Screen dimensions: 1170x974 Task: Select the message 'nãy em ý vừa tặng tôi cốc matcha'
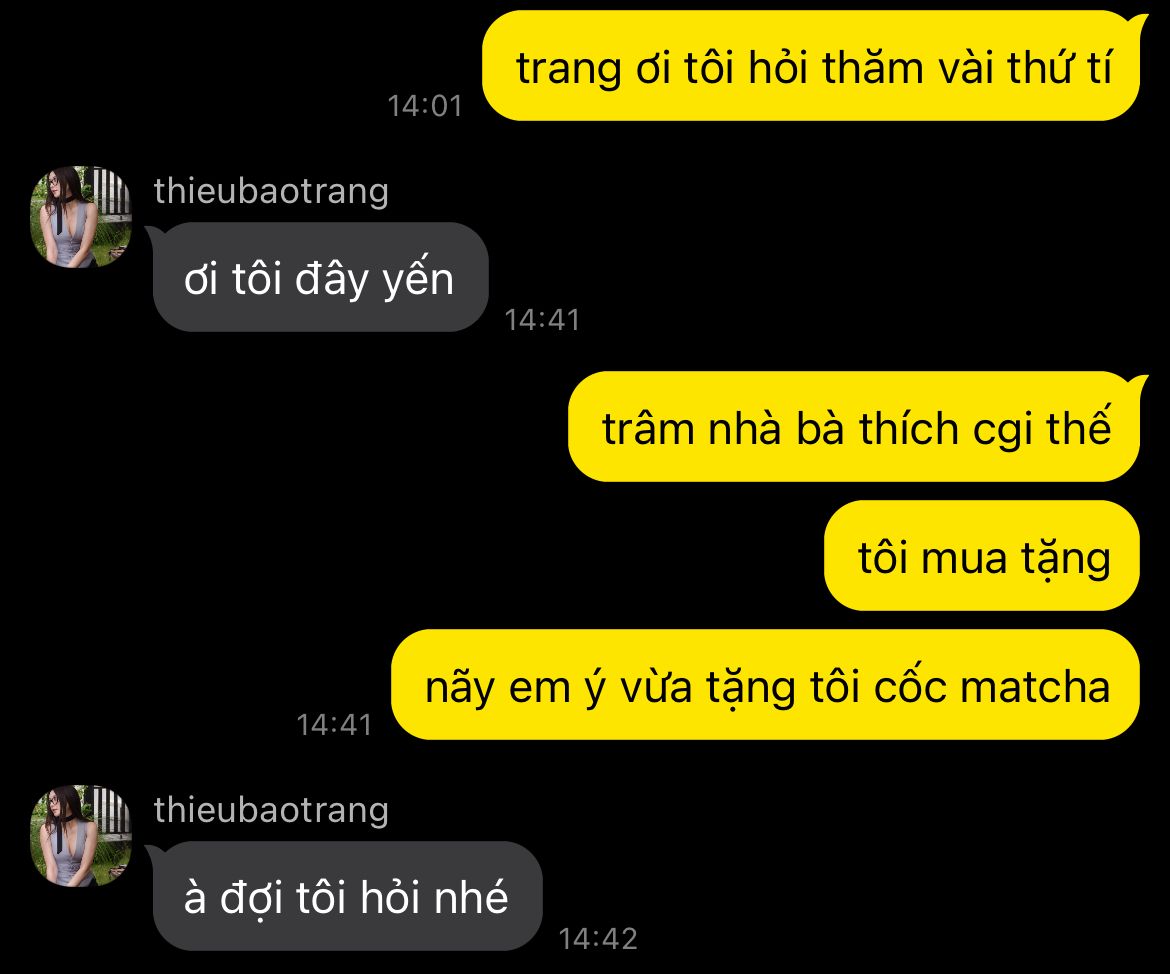click(766, 685)
